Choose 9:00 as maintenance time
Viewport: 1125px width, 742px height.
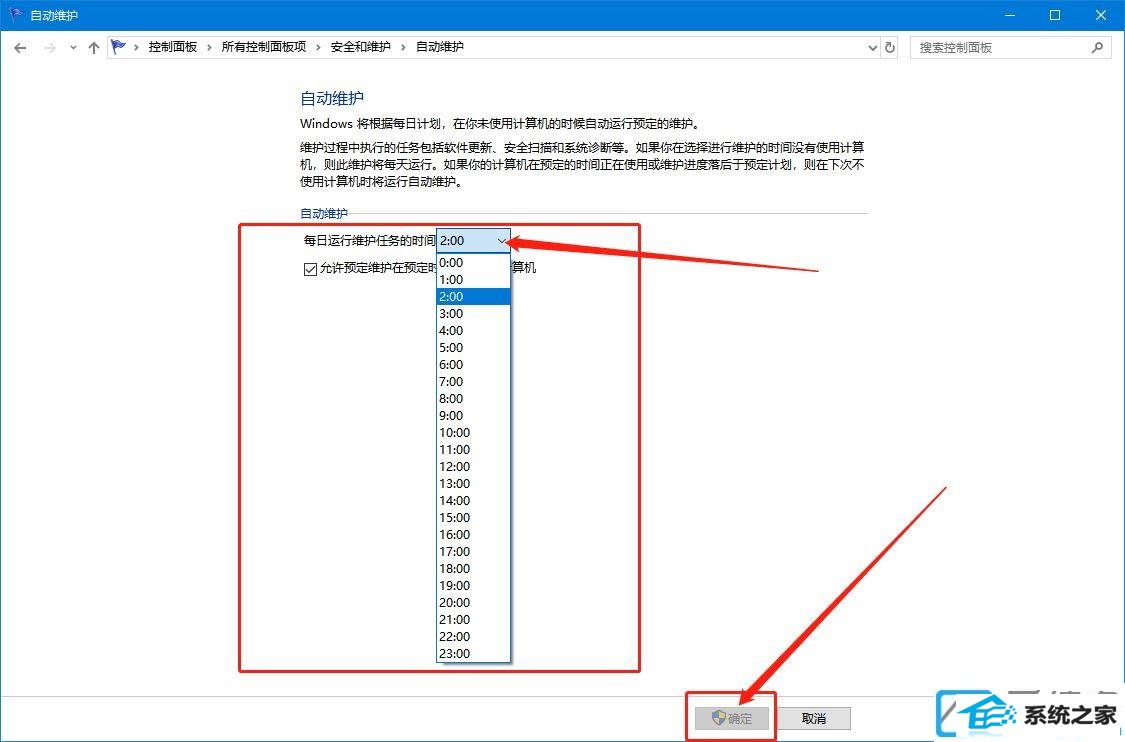point(474,415)
